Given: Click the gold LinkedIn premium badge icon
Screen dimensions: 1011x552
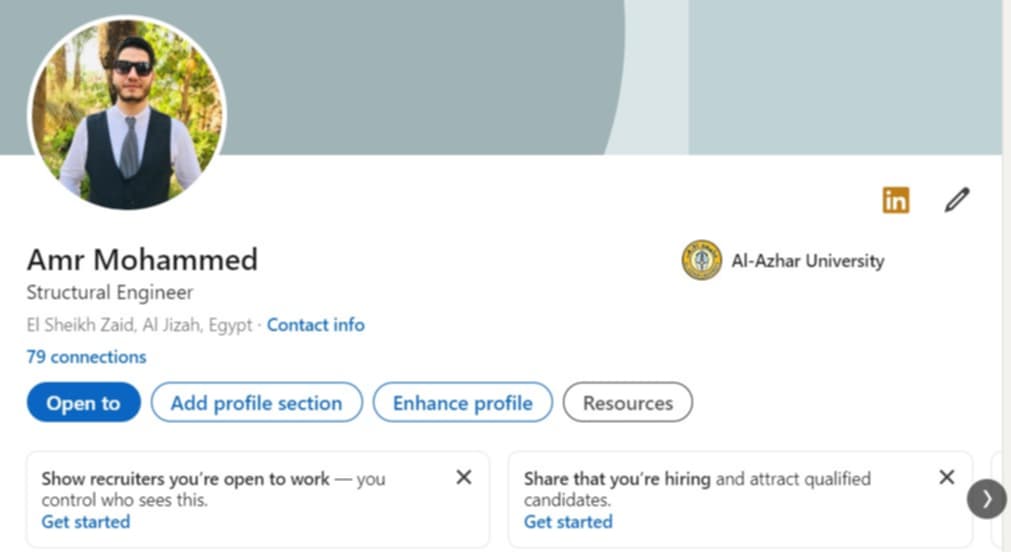Looking at the screenshot, I should pos(896,200).
